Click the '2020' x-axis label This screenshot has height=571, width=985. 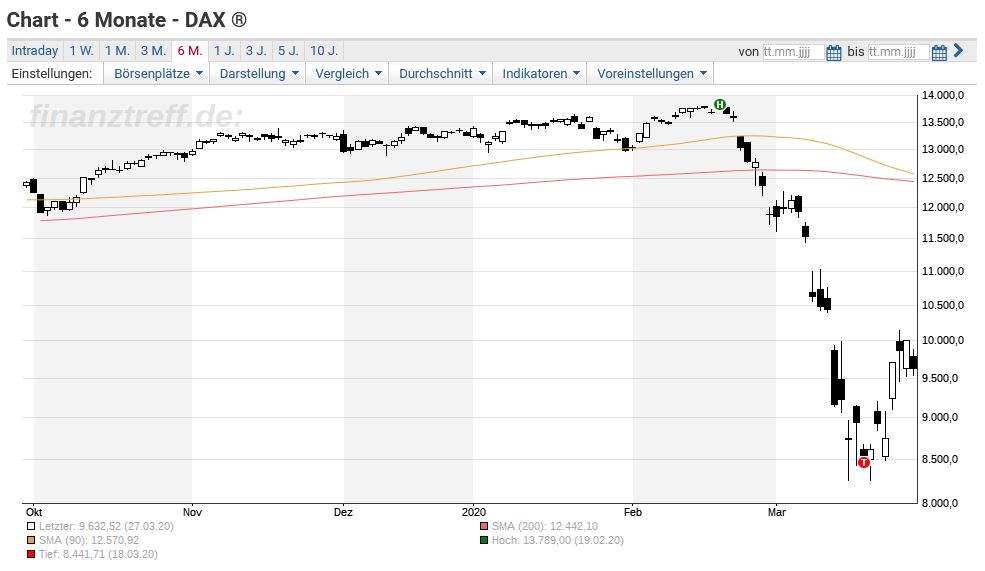[474, 512]
